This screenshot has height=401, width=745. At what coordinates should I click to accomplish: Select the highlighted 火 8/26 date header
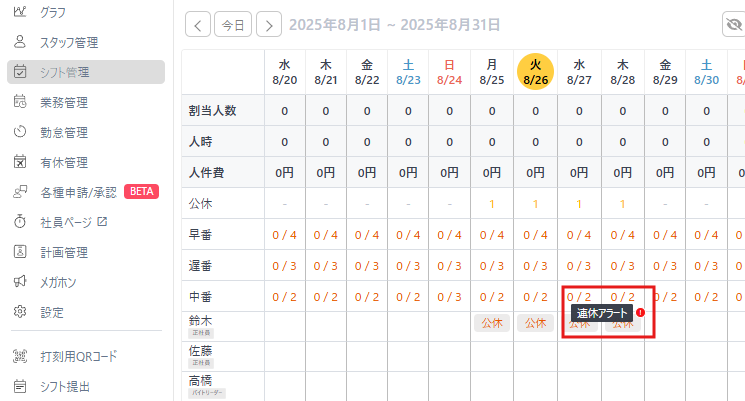[535, 71]
